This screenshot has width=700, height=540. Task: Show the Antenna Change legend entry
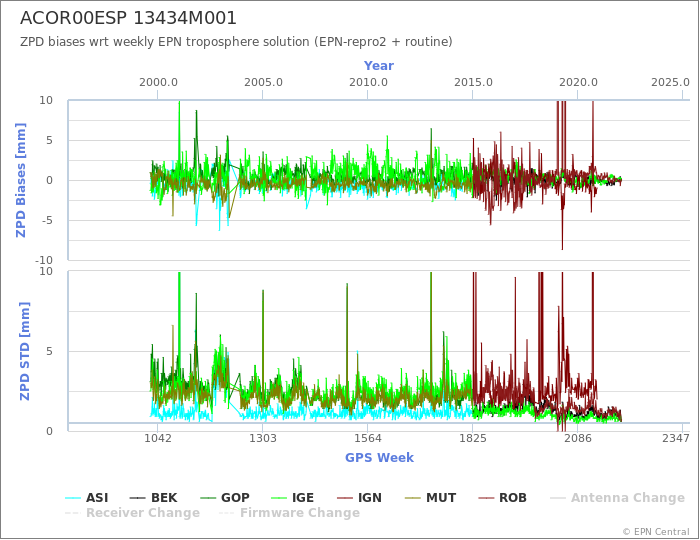617,498
